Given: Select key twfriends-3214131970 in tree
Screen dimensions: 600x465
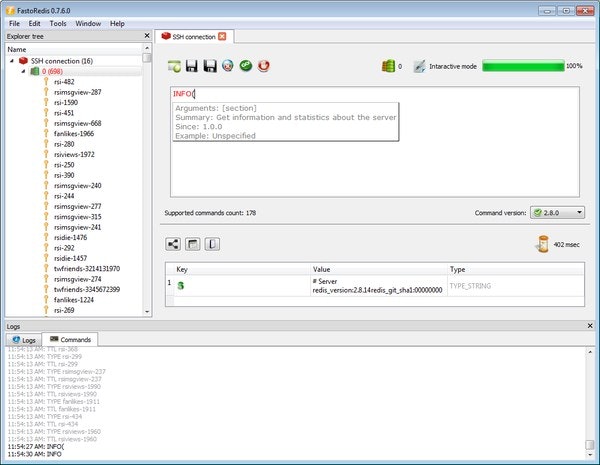Looking at the screenshot, I should [x=87, y=269].
